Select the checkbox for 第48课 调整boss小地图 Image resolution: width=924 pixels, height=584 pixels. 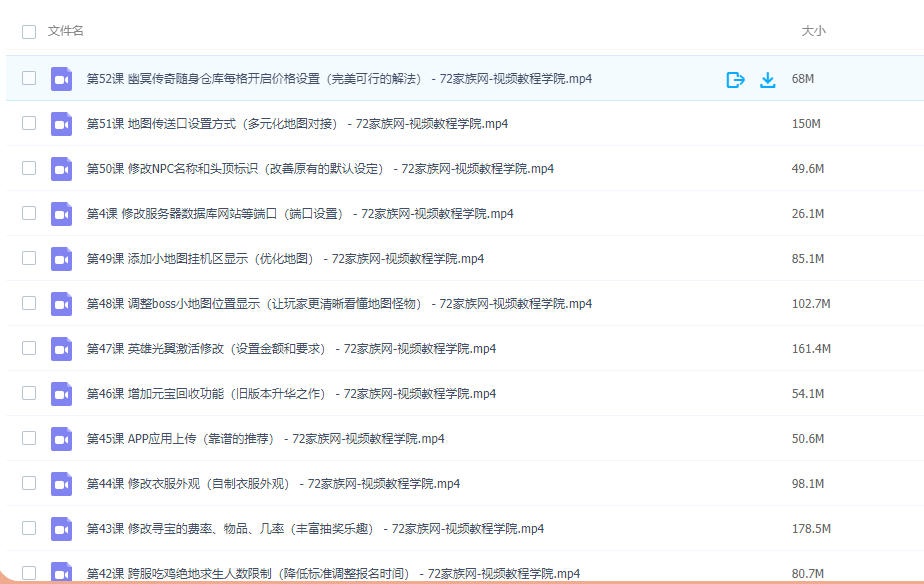coord(29,303)
